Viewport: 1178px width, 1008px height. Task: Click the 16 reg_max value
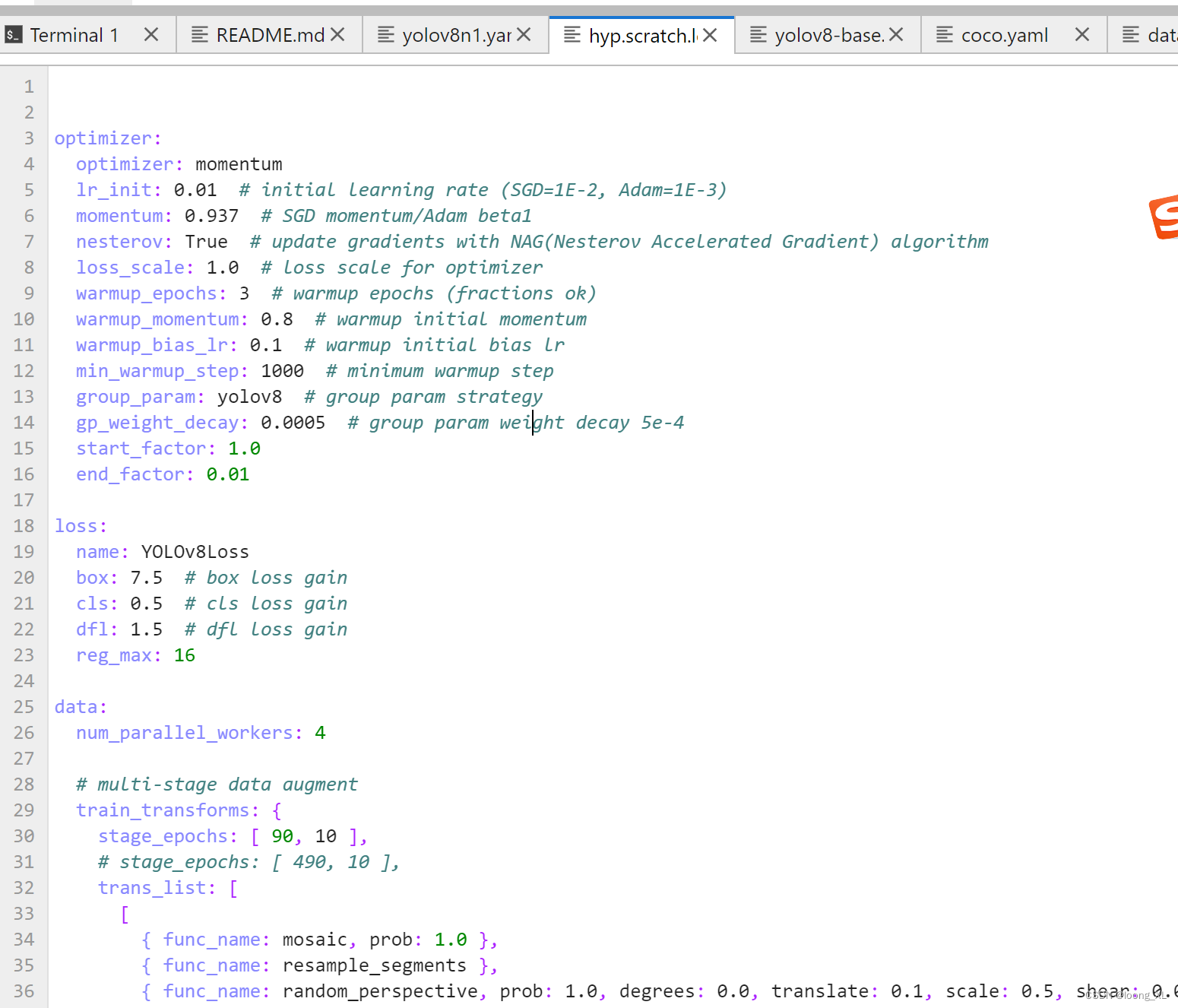tap(185, 655)
